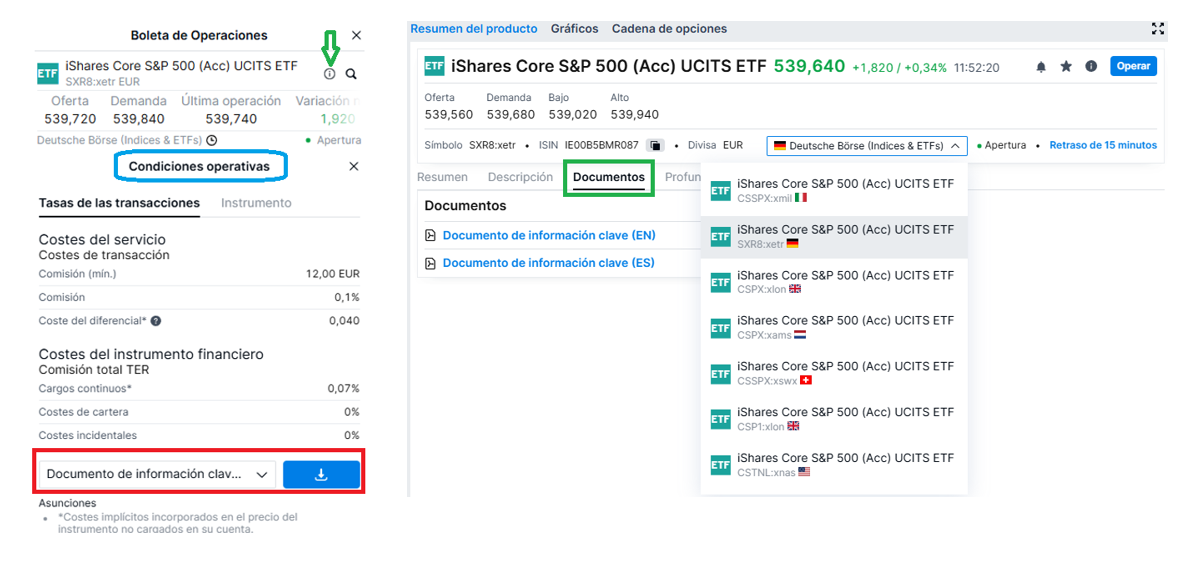Select CSPX:xlon listing in dropdown

point(834,282)
